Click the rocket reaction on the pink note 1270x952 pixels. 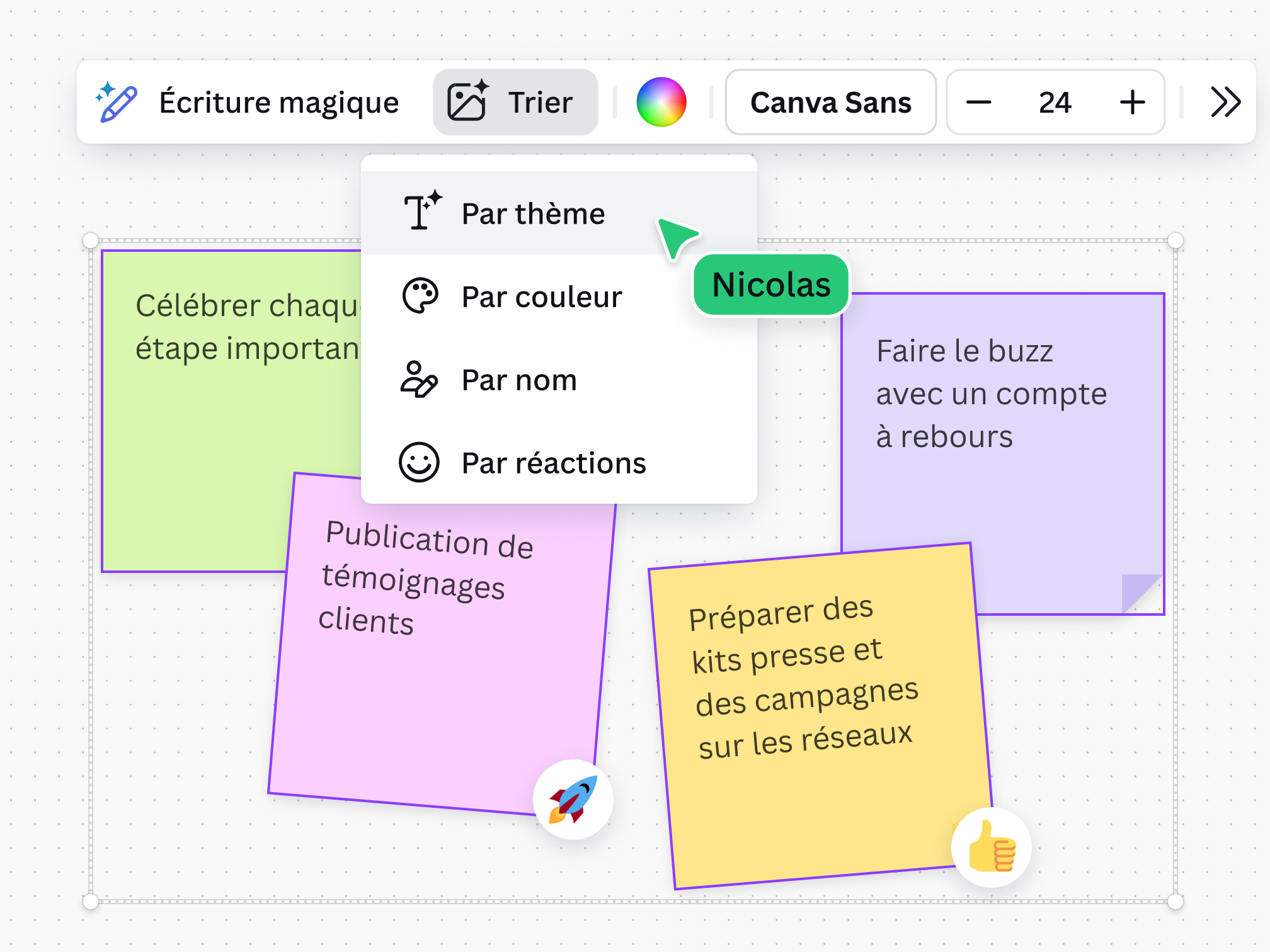click(x=572, y=798)
